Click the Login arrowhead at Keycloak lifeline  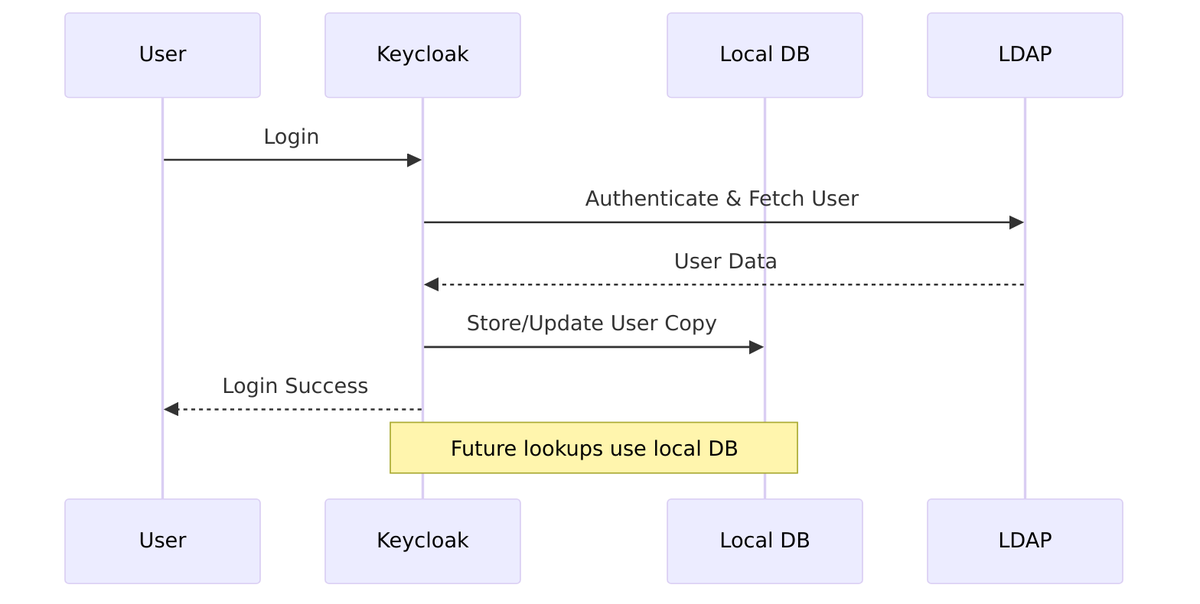(414, 160)
